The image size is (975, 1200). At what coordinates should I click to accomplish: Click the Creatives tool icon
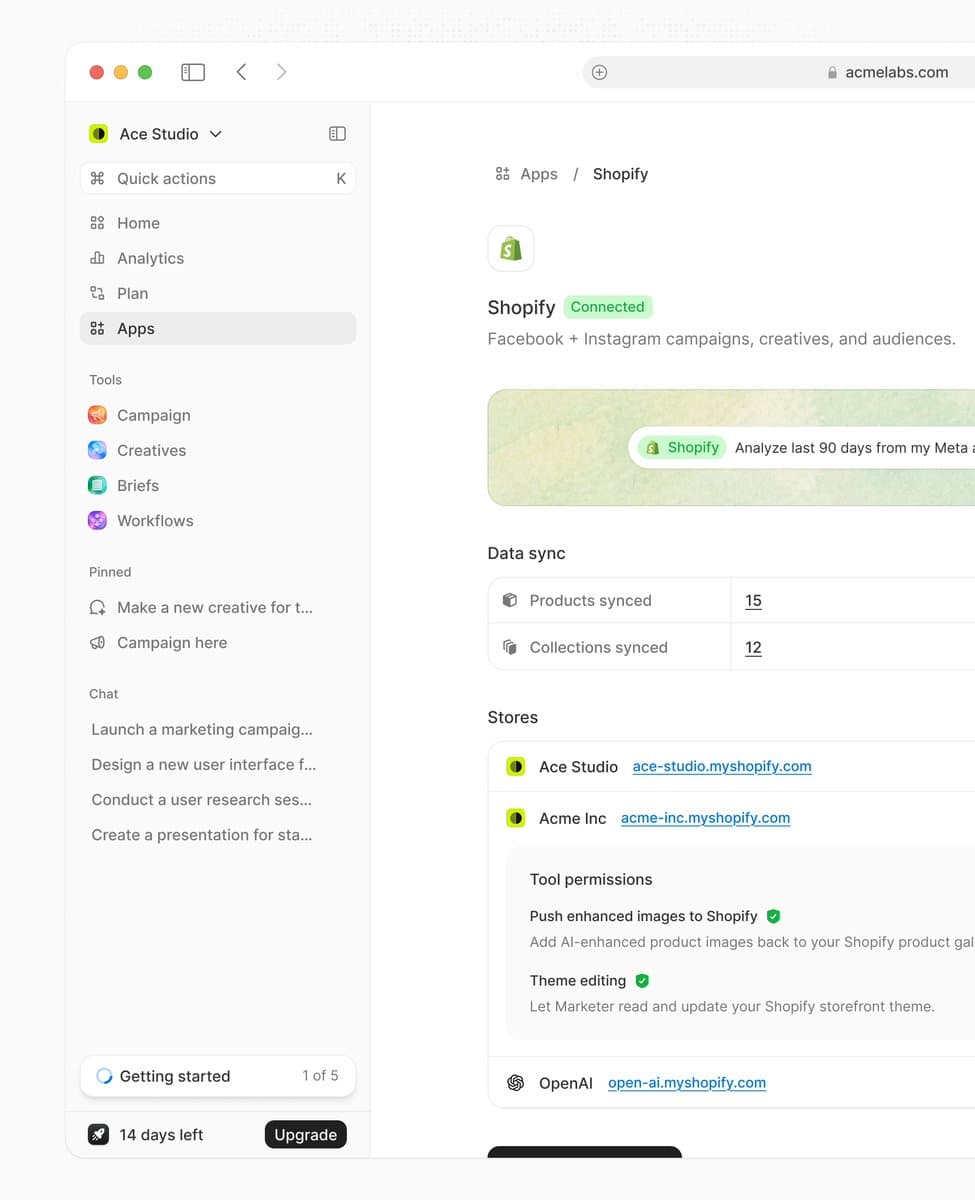coord(97,450)
